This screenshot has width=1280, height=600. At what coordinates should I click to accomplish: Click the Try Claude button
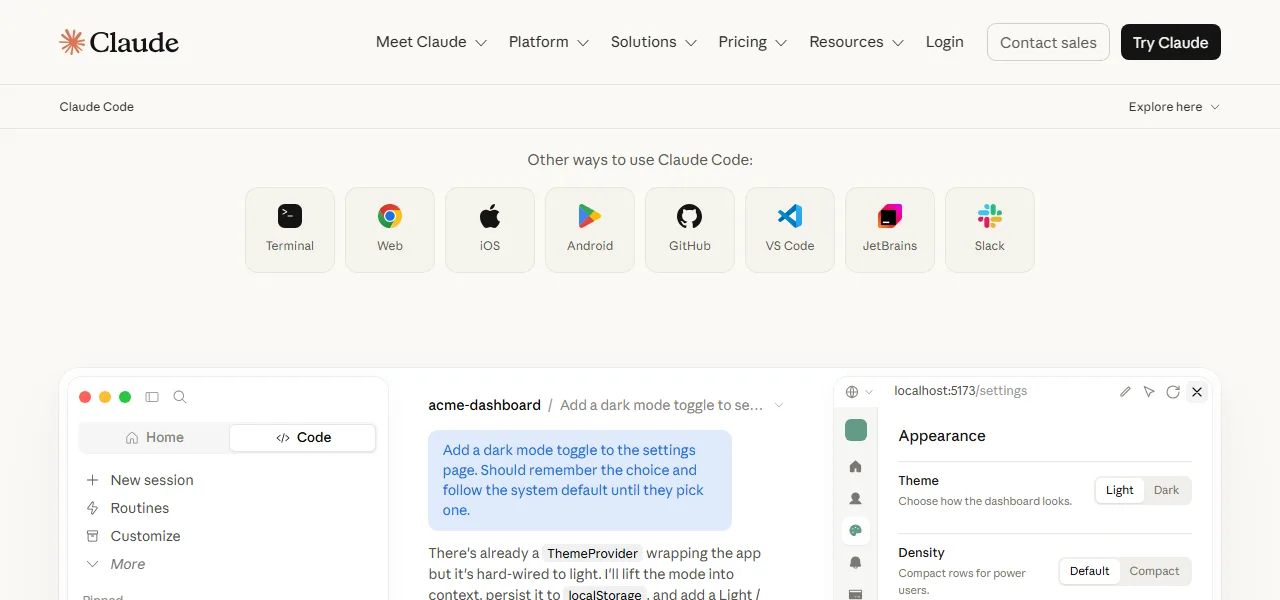point(1171,42)
